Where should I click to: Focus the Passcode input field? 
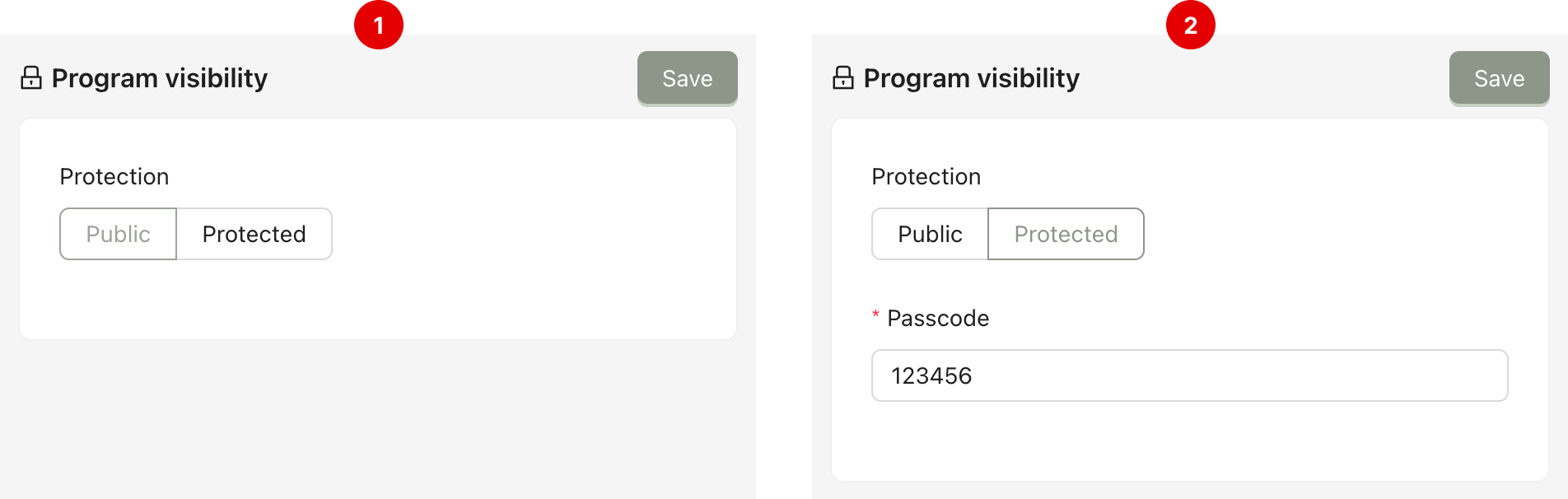tap(1189, 376)
